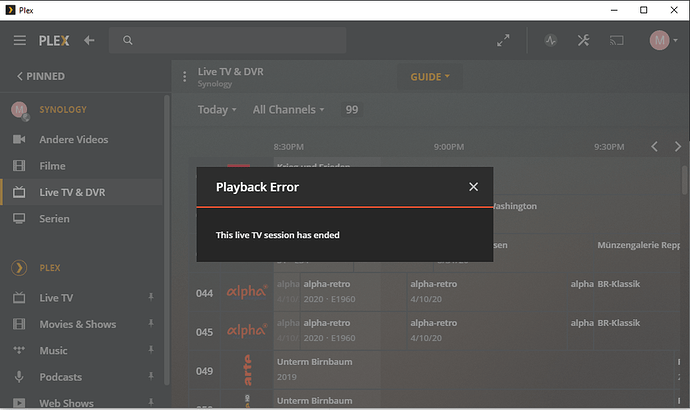690x410 pixels.
Task: Click the 99 channel count badge
Action: pos(352,110)
